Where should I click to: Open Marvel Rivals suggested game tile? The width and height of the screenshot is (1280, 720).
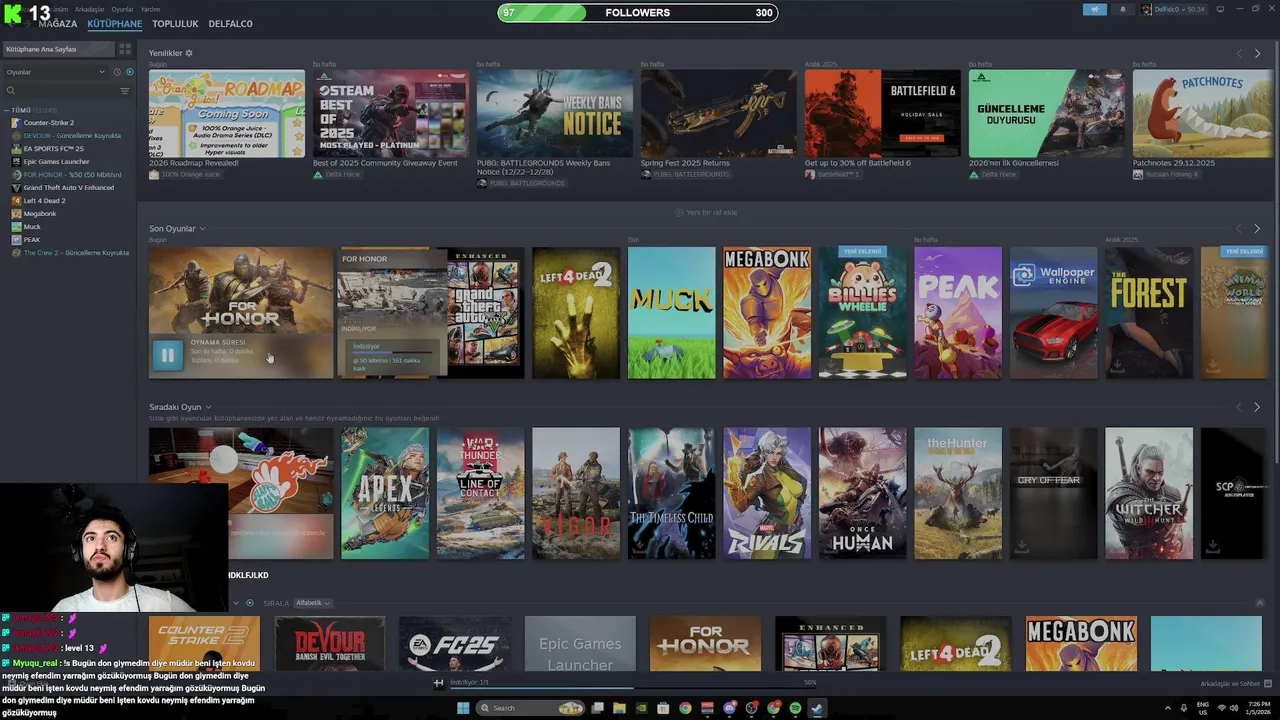point(767,494)
